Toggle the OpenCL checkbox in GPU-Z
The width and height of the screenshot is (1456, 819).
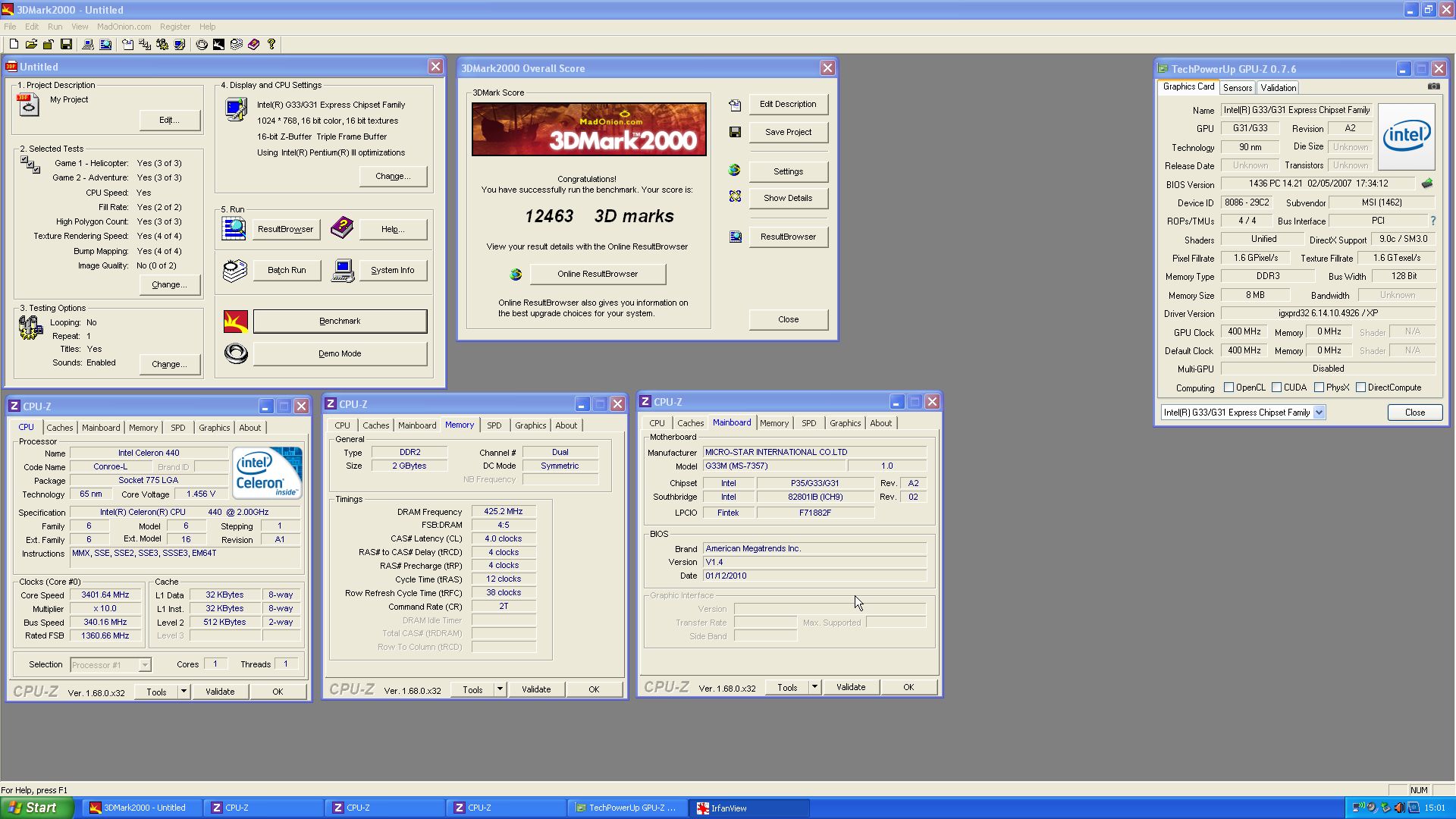[1228, 388]
